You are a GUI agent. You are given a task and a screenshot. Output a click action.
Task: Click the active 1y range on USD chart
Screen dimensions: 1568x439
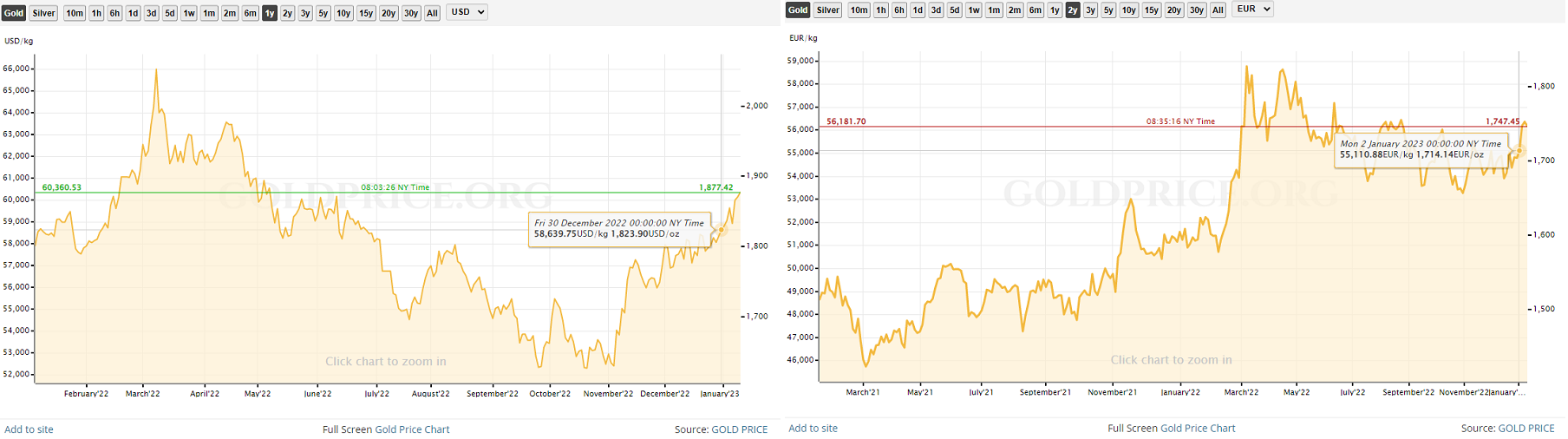[270, 13]
